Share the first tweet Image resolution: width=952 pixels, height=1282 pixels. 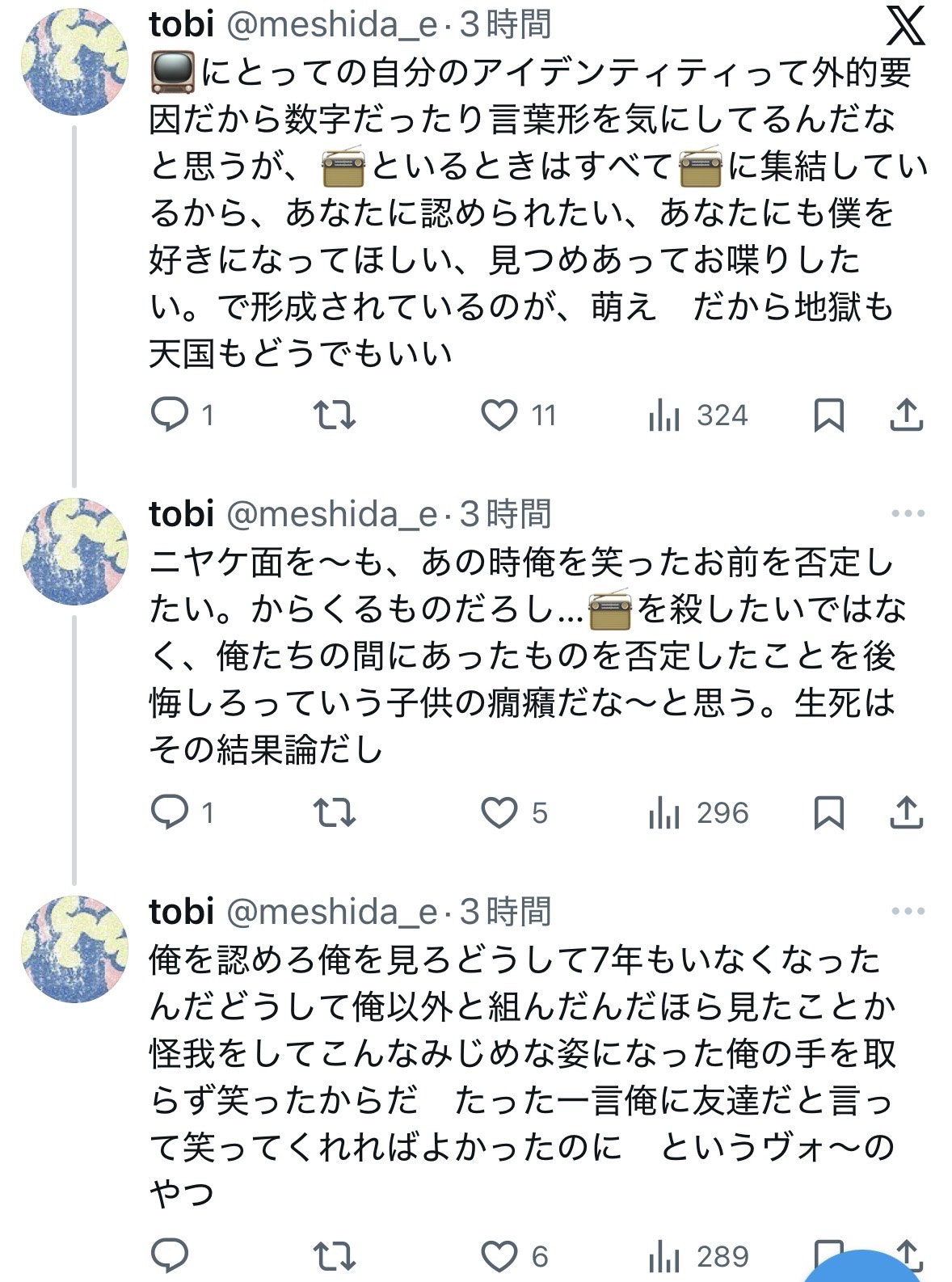click(x=906, y=415)
